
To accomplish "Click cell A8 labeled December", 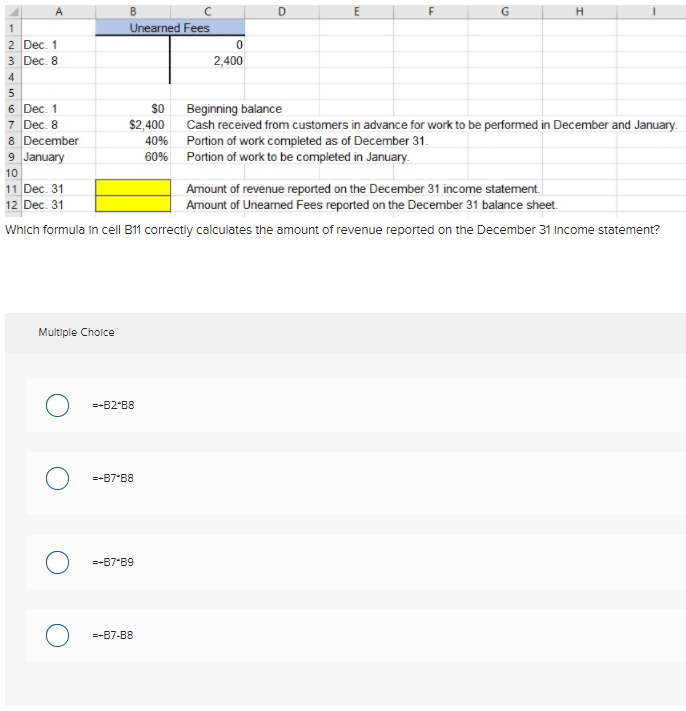I will [58, 141].
